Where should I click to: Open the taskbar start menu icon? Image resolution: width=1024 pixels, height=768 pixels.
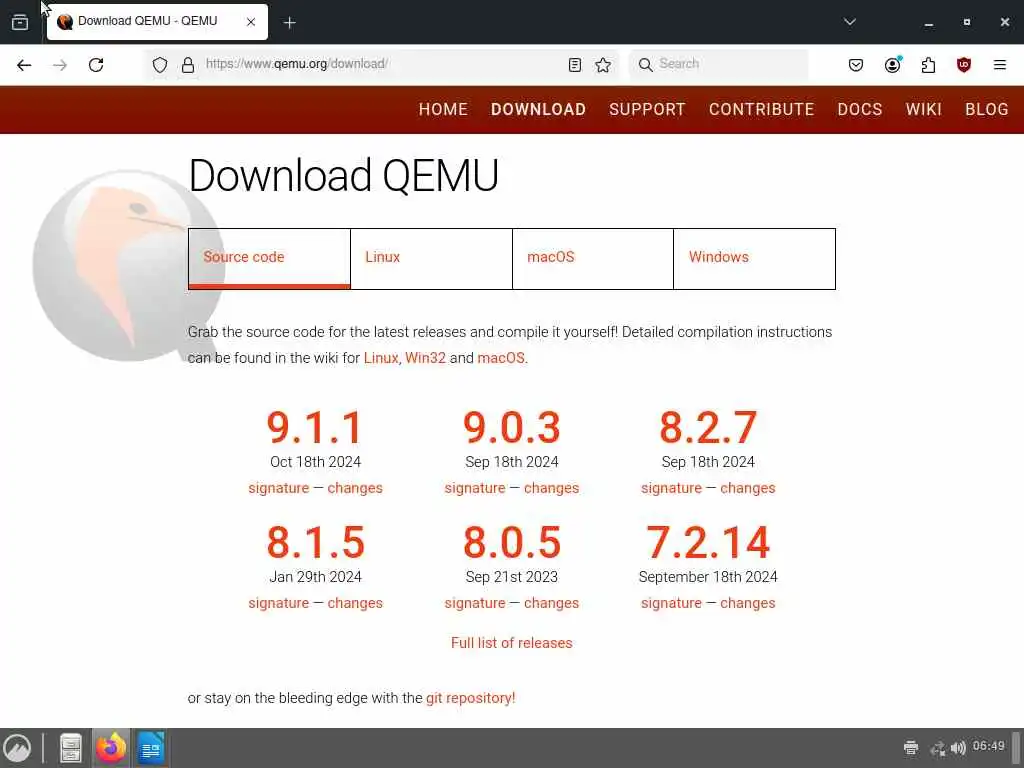pos(17,748)
